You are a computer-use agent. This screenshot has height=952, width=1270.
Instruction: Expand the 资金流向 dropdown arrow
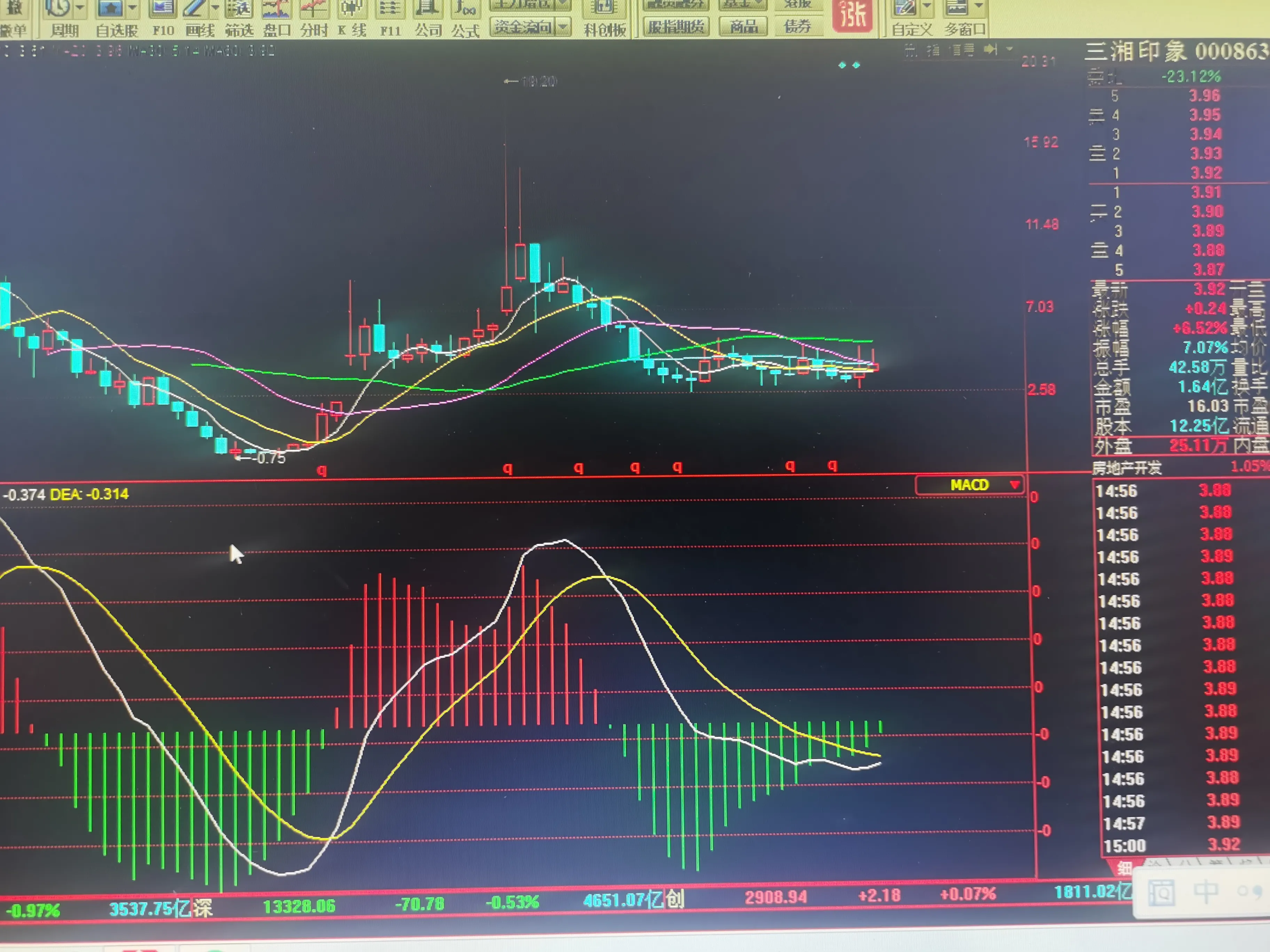(563, 26)
